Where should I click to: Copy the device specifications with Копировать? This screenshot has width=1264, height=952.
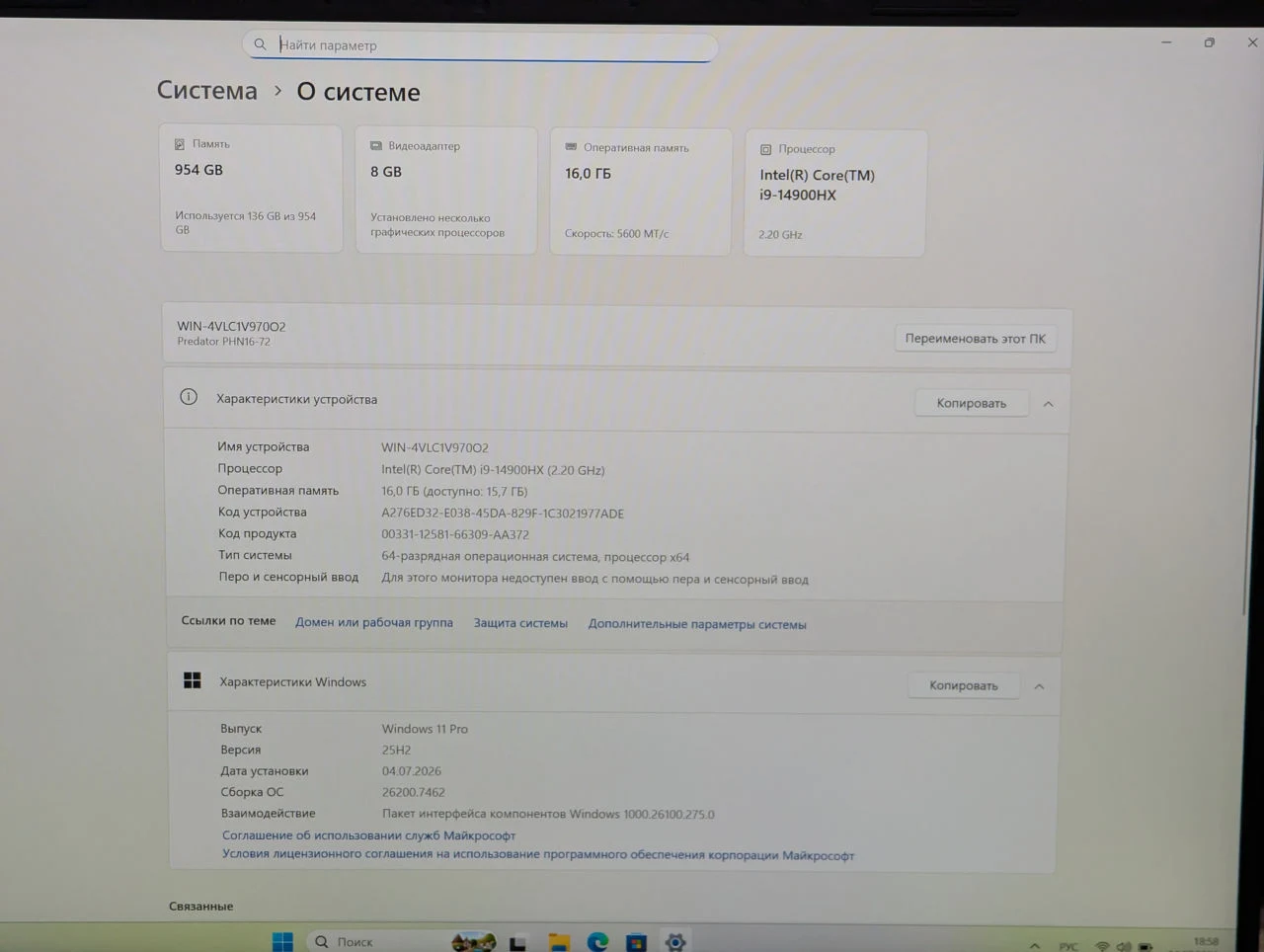[972, 403]
